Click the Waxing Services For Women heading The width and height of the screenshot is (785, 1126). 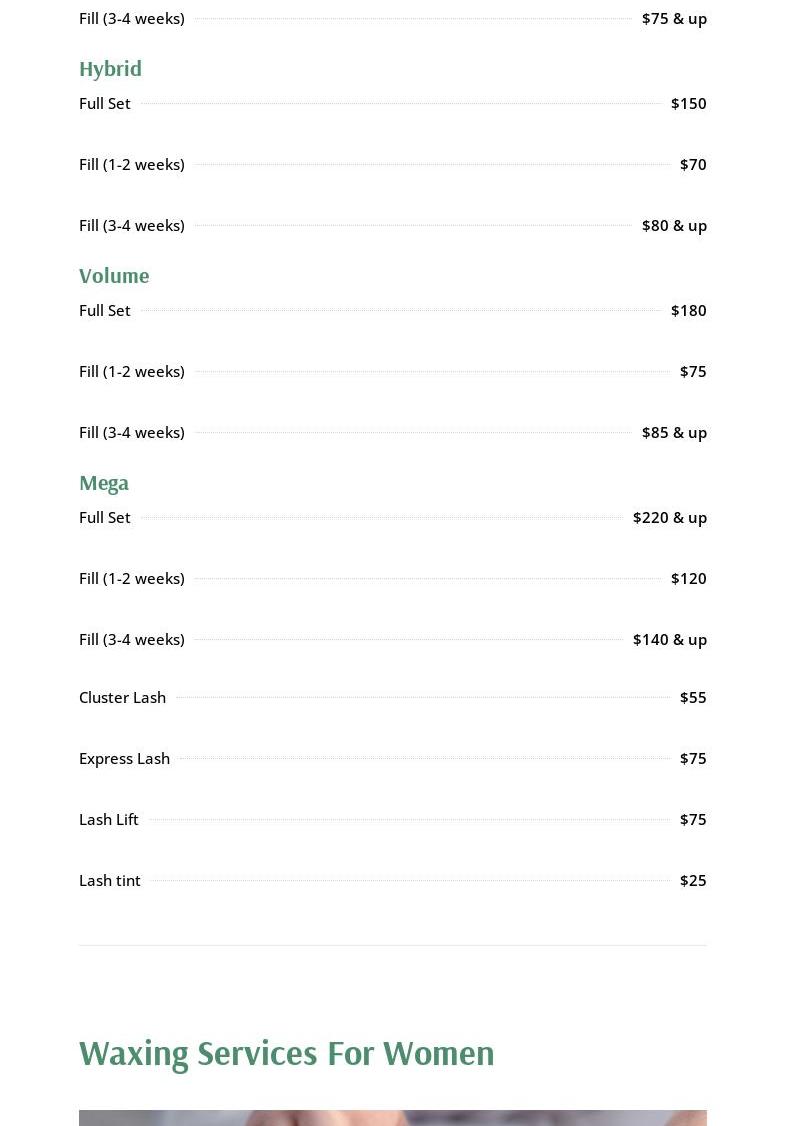[x=287, y=1052]
